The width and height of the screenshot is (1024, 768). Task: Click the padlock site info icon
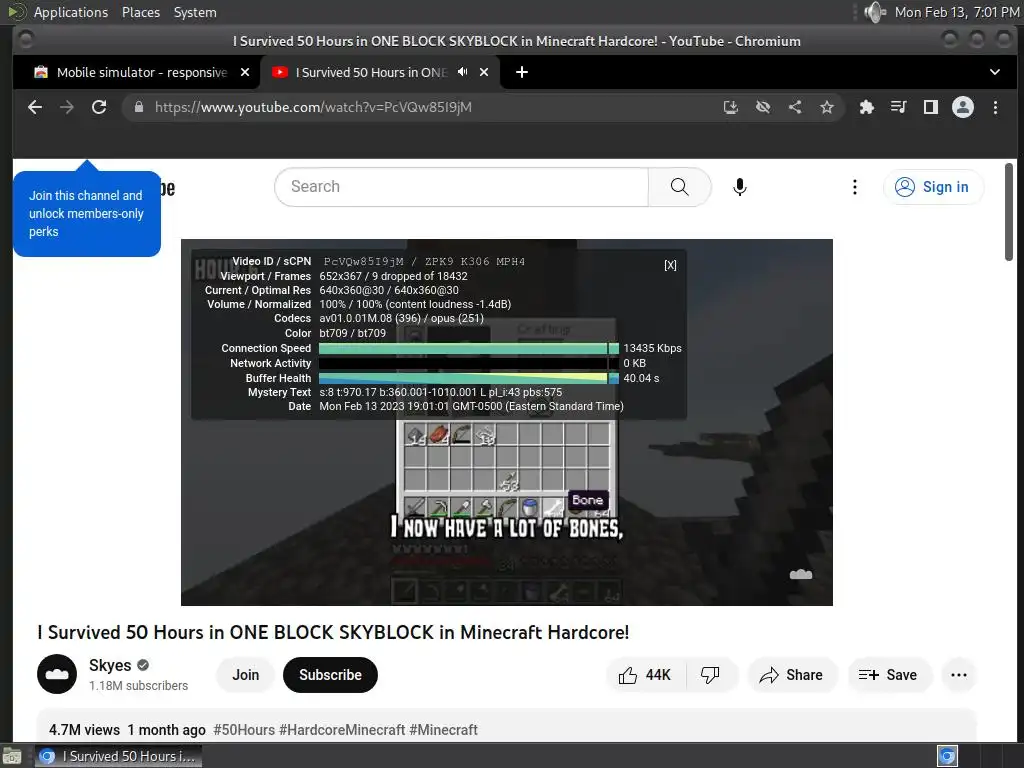(x=138, y=107)
